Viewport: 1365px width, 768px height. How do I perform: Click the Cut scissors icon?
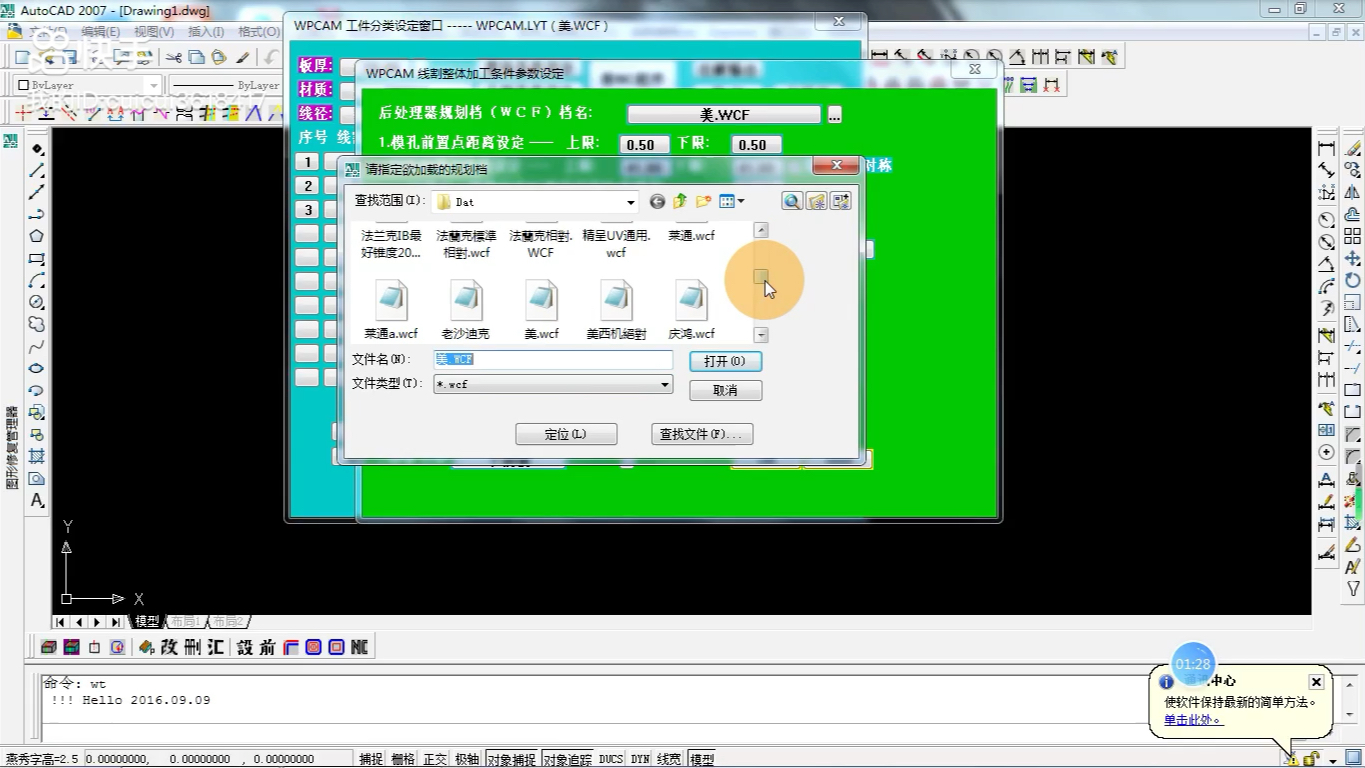coord(174,58)
